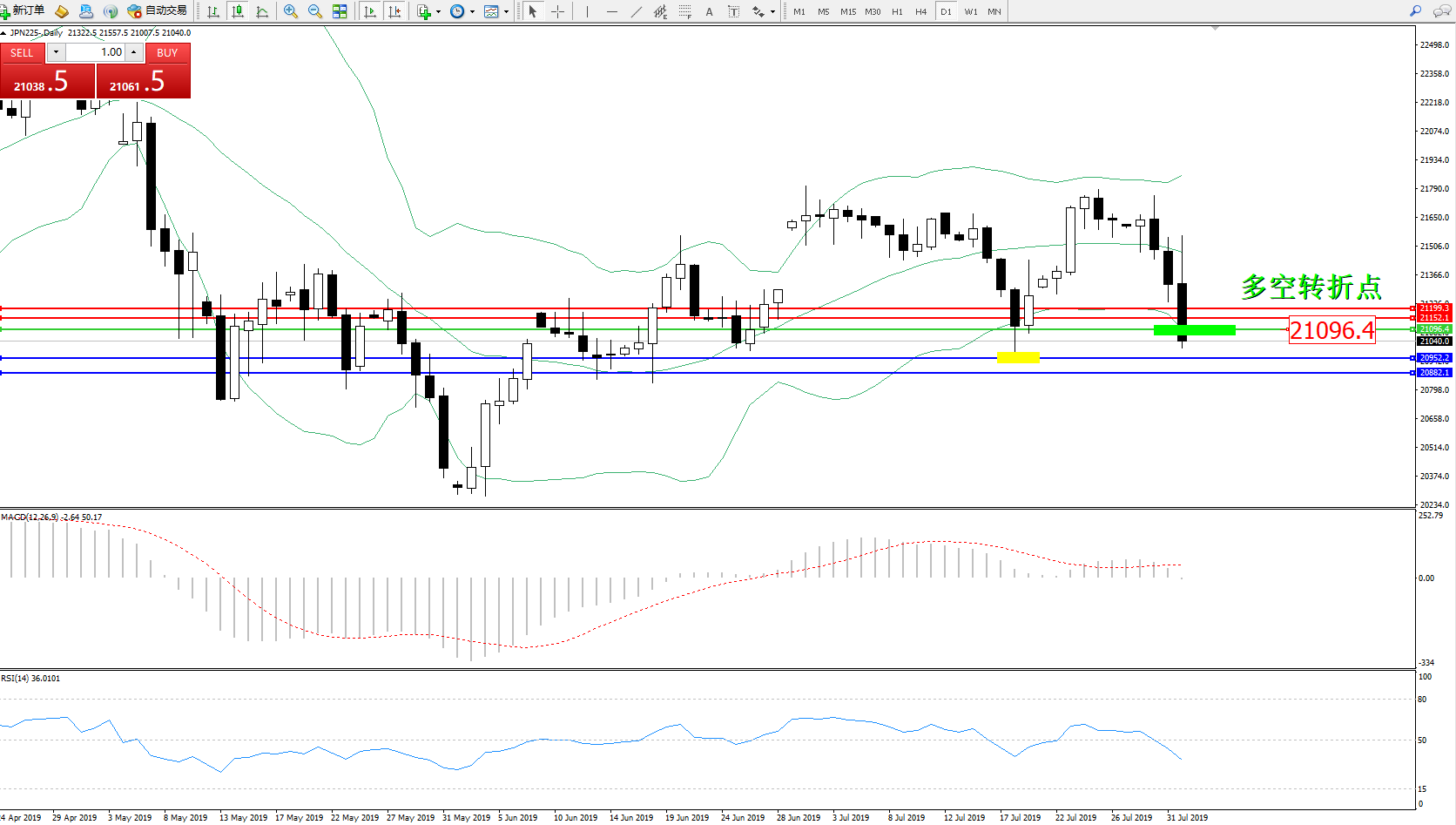This screenshot has height=825, width=1456.
Task: Select the Fibonacci retracement tool
Action: [x=685, y=11]
